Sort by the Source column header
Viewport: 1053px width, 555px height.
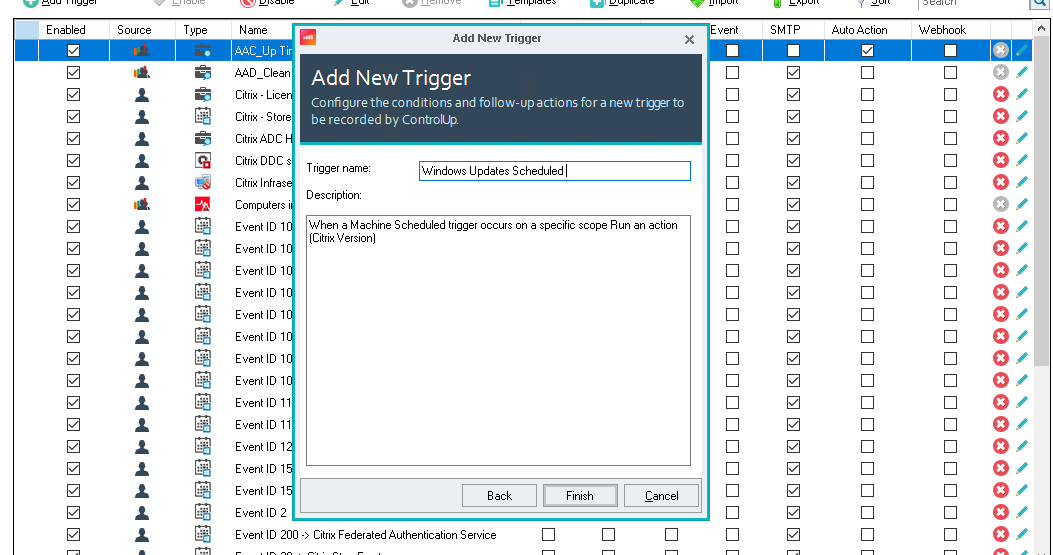pos(134,30)
